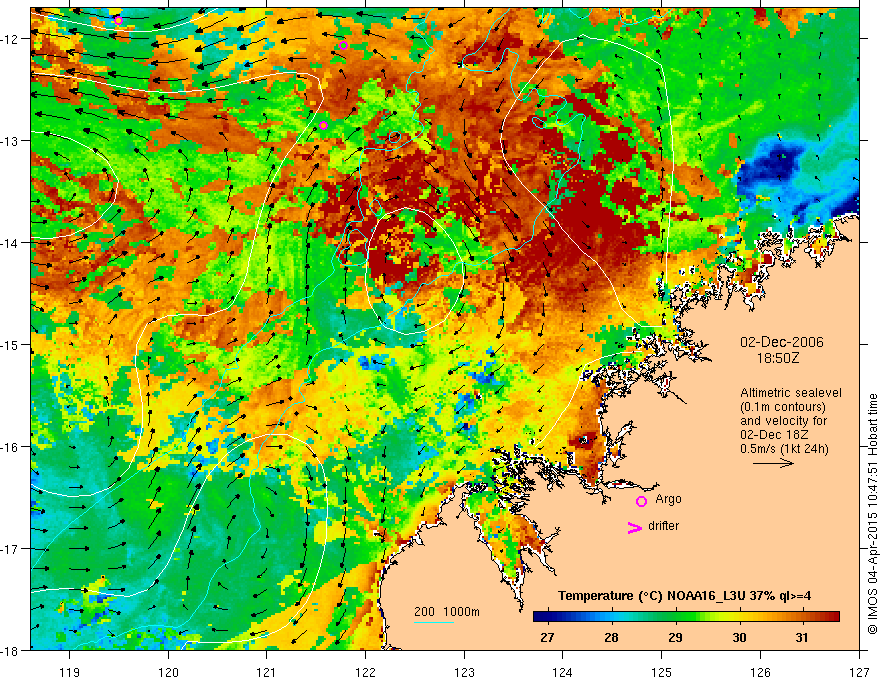The image size is (880, 680).
Task: Click the '126' longitude axis label
Action: tap(760, 672)
